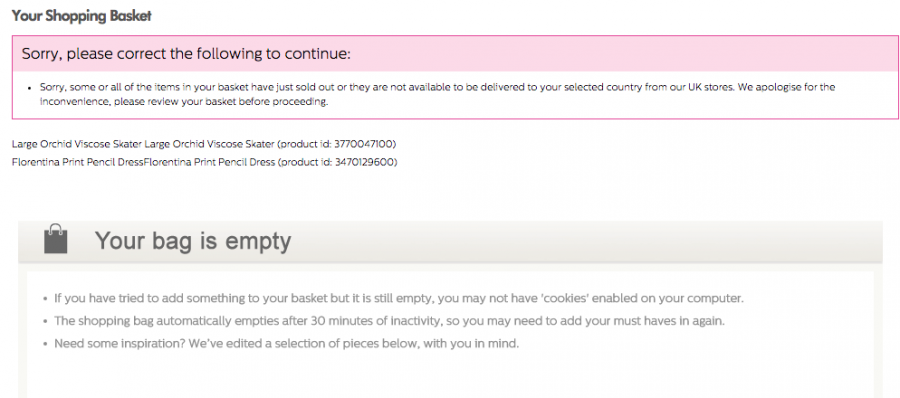Click the 'Your Shopping Basket' heading
900x398 pixels.
point(82,16)
